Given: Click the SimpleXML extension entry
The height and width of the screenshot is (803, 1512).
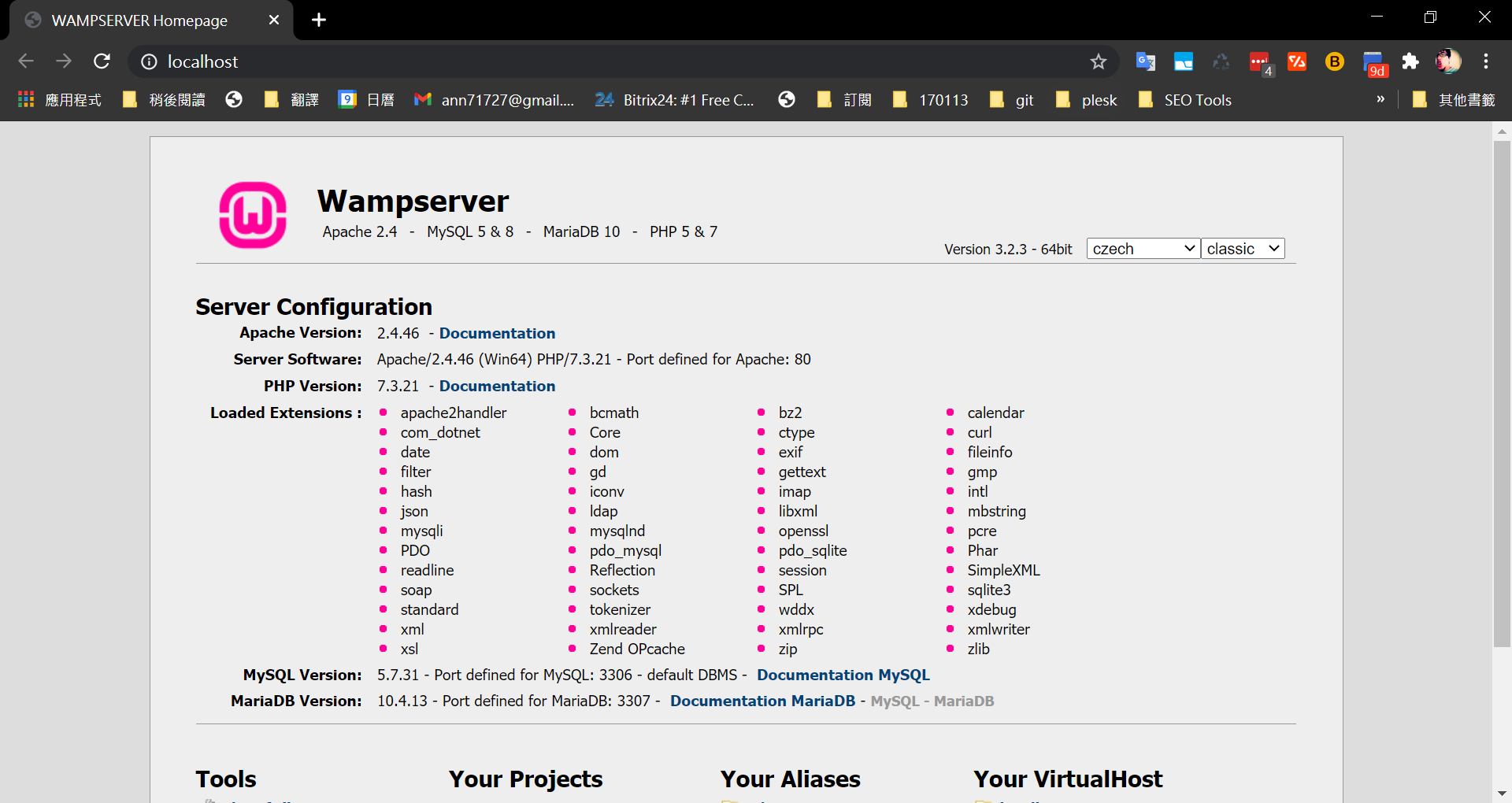Looking at the screenshot, I should 1003,570.
